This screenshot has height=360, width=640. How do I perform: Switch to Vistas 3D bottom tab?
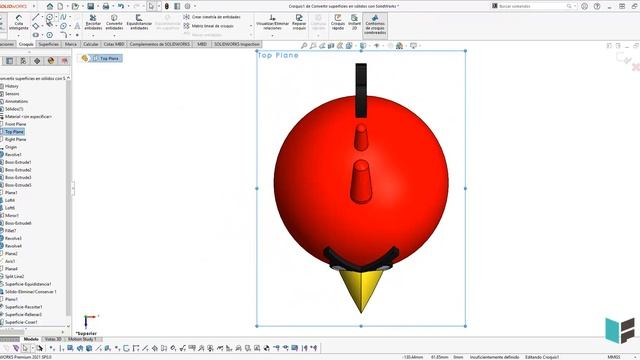click(53, 339)
